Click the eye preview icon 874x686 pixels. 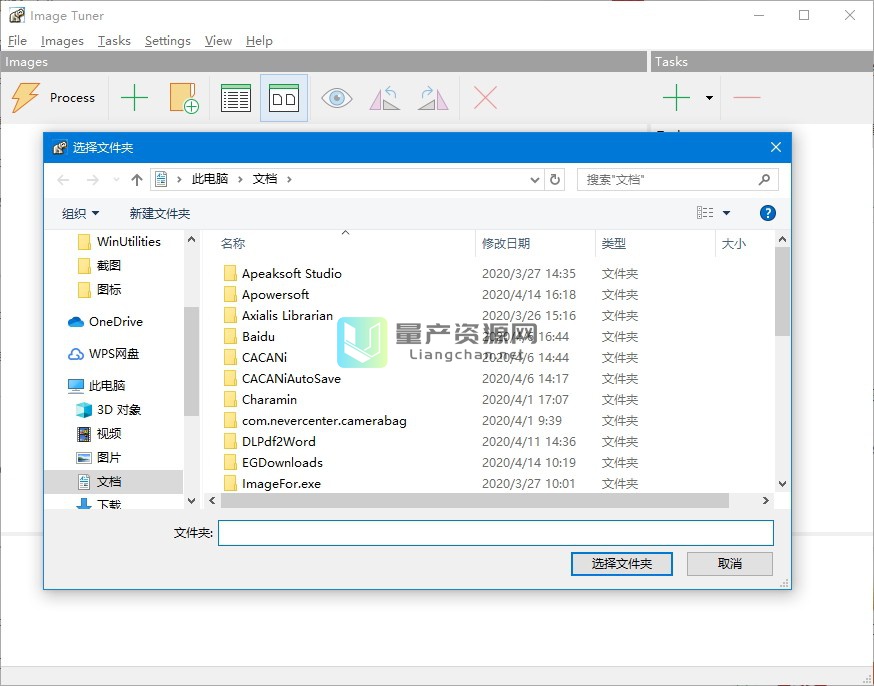pos(337,98)
